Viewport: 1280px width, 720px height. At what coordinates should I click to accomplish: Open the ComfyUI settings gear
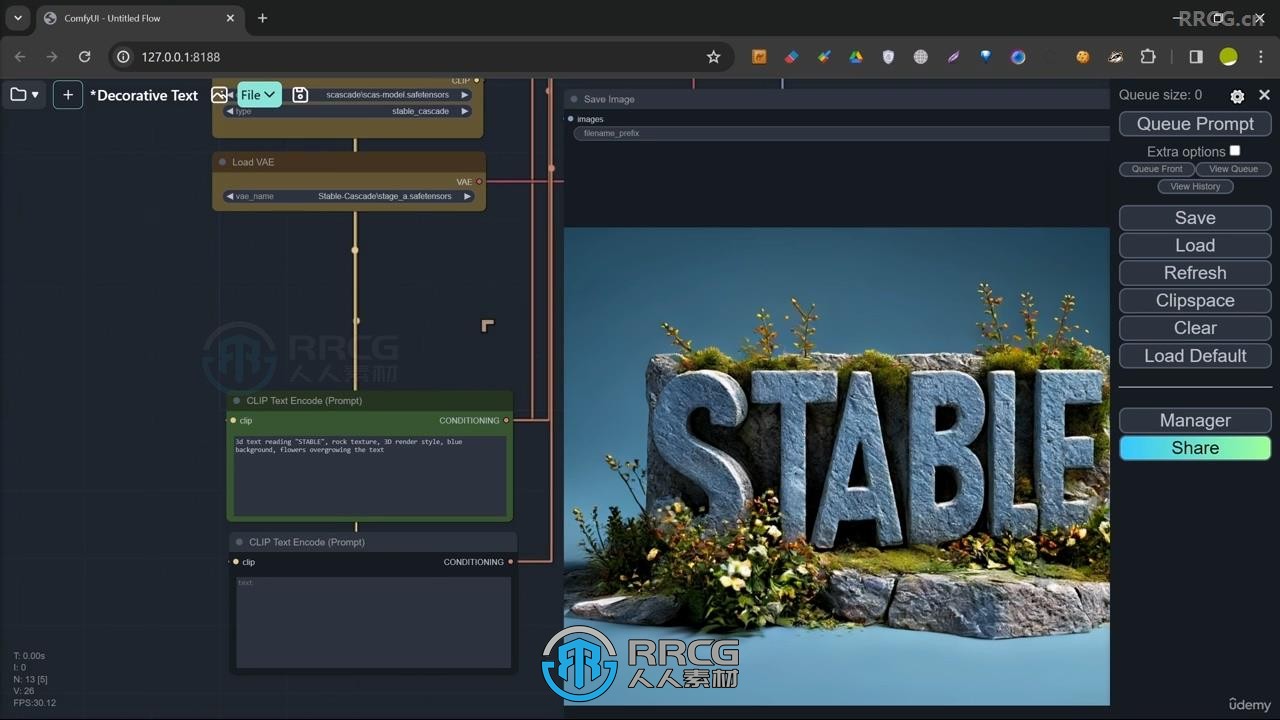click(1237, 96)
